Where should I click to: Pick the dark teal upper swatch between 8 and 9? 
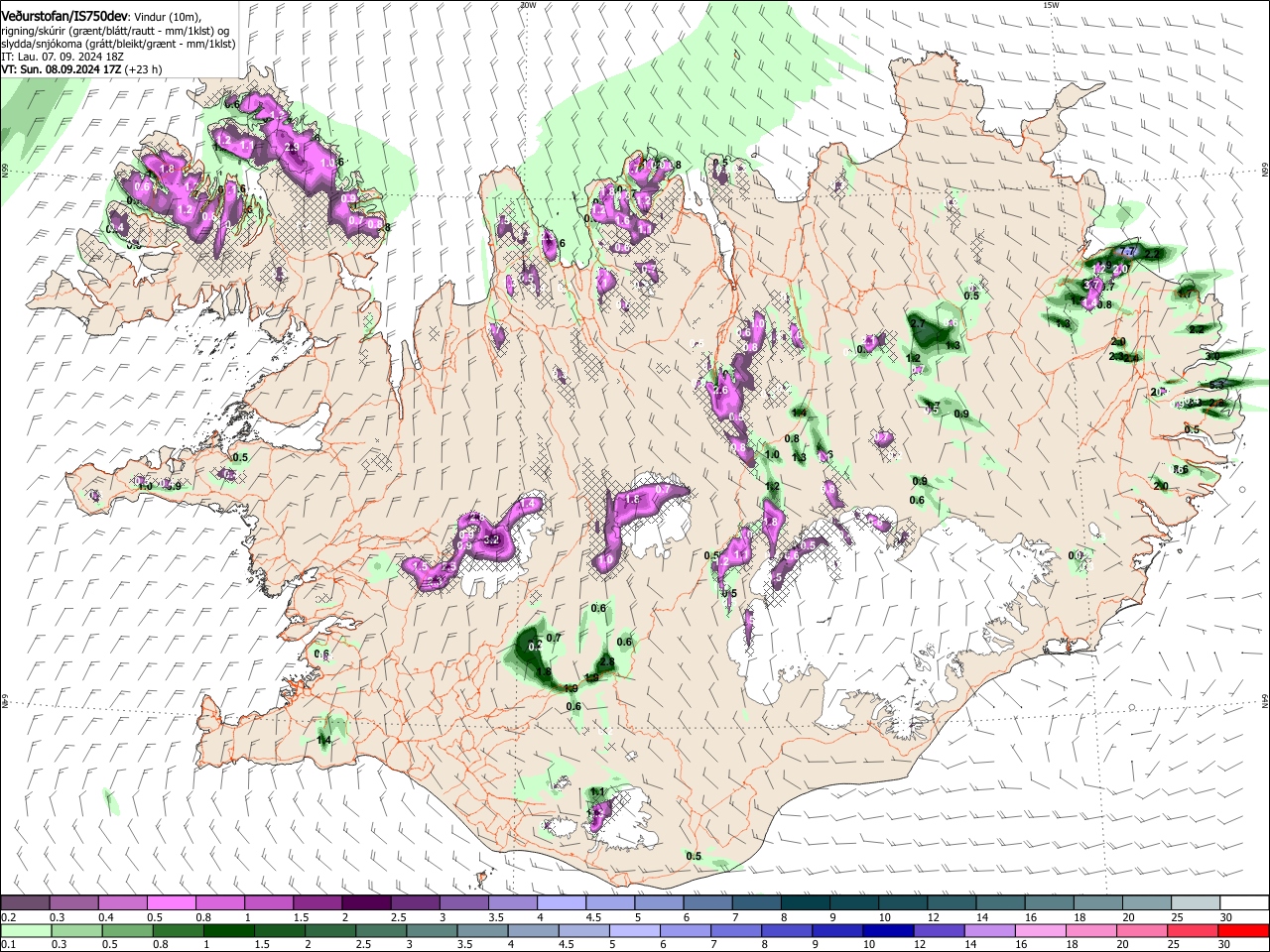pyautogui.click(x=805, y=903)
